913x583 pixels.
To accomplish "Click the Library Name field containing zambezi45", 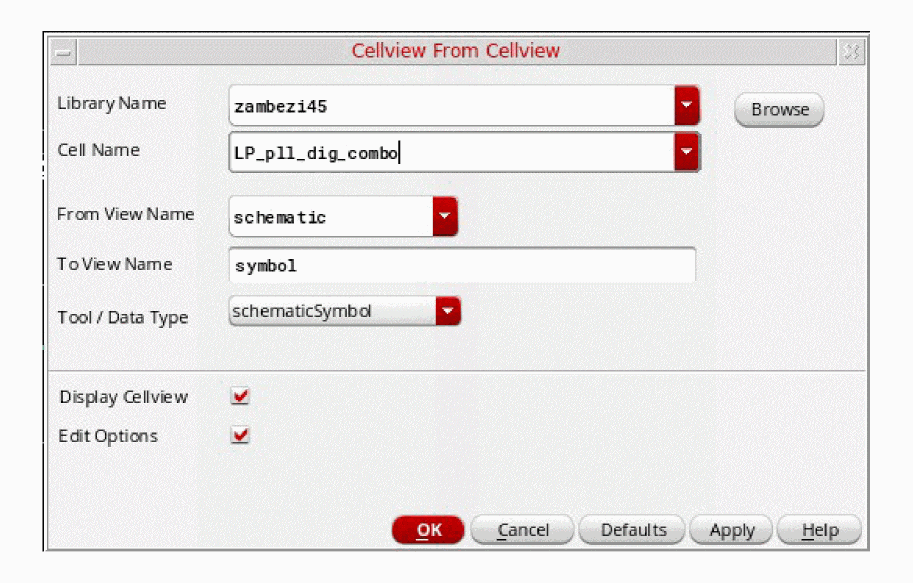I will pyautogui.click(x=450, y=106).
